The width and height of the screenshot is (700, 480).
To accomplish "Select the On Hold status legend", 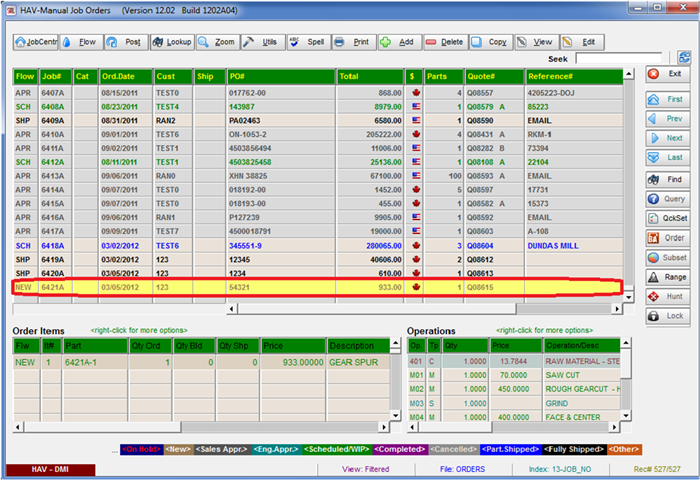I will (x=142, y=449).
